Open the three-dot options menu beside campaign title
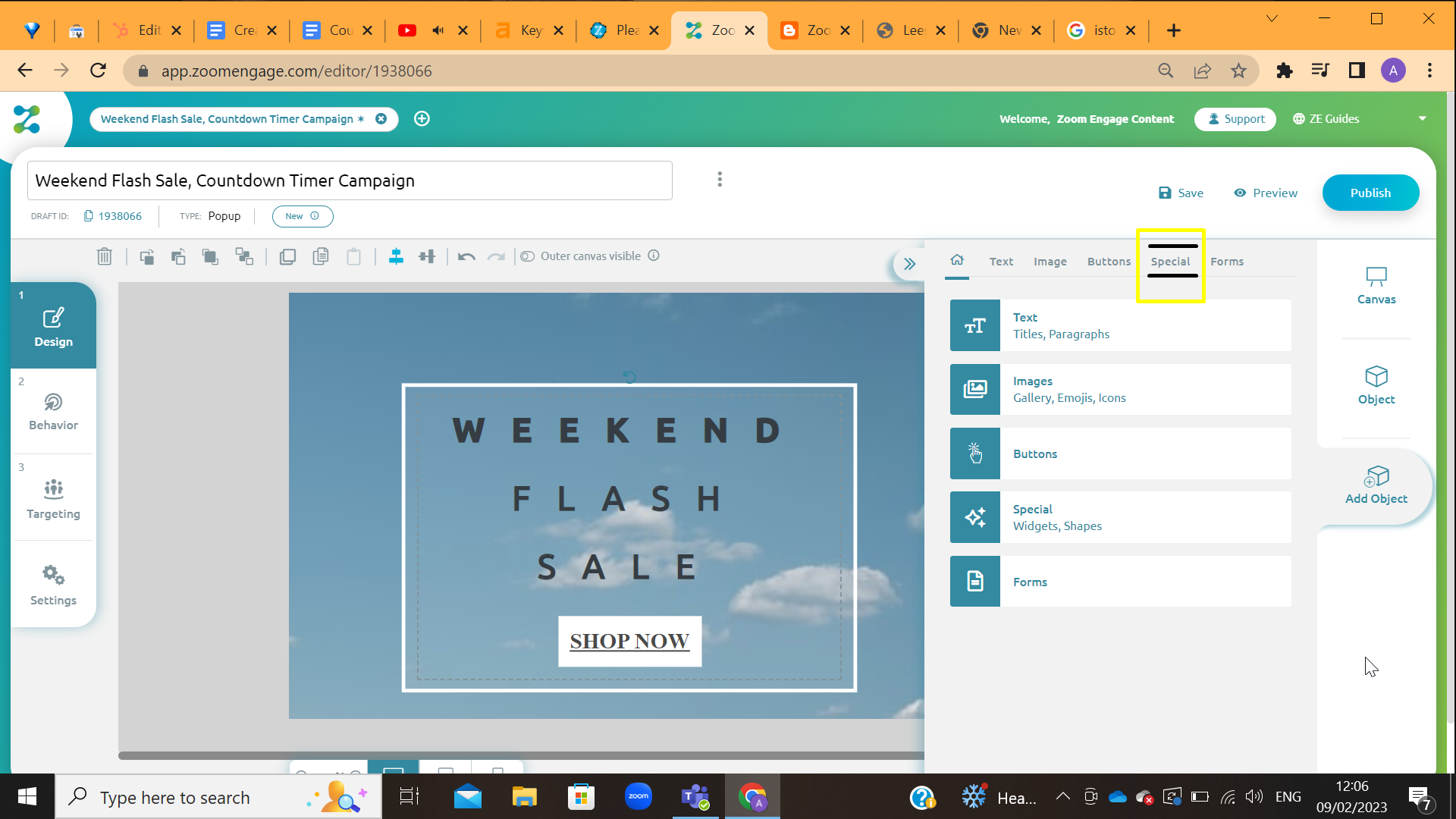1456x819 pixels. click(x=719, y=179)
